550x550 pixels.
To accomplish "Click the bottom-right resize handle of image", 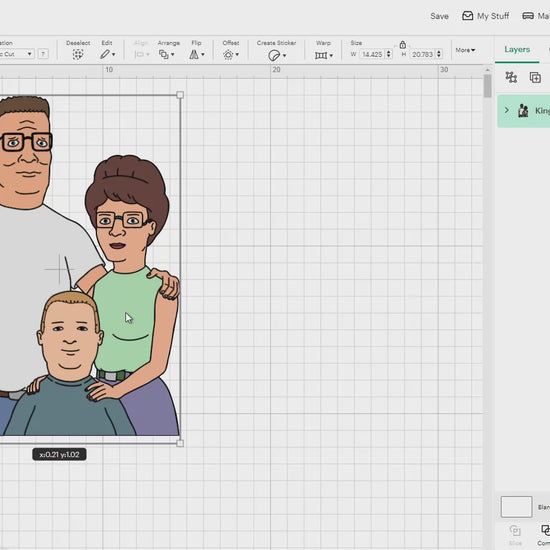I will [180, 443].
